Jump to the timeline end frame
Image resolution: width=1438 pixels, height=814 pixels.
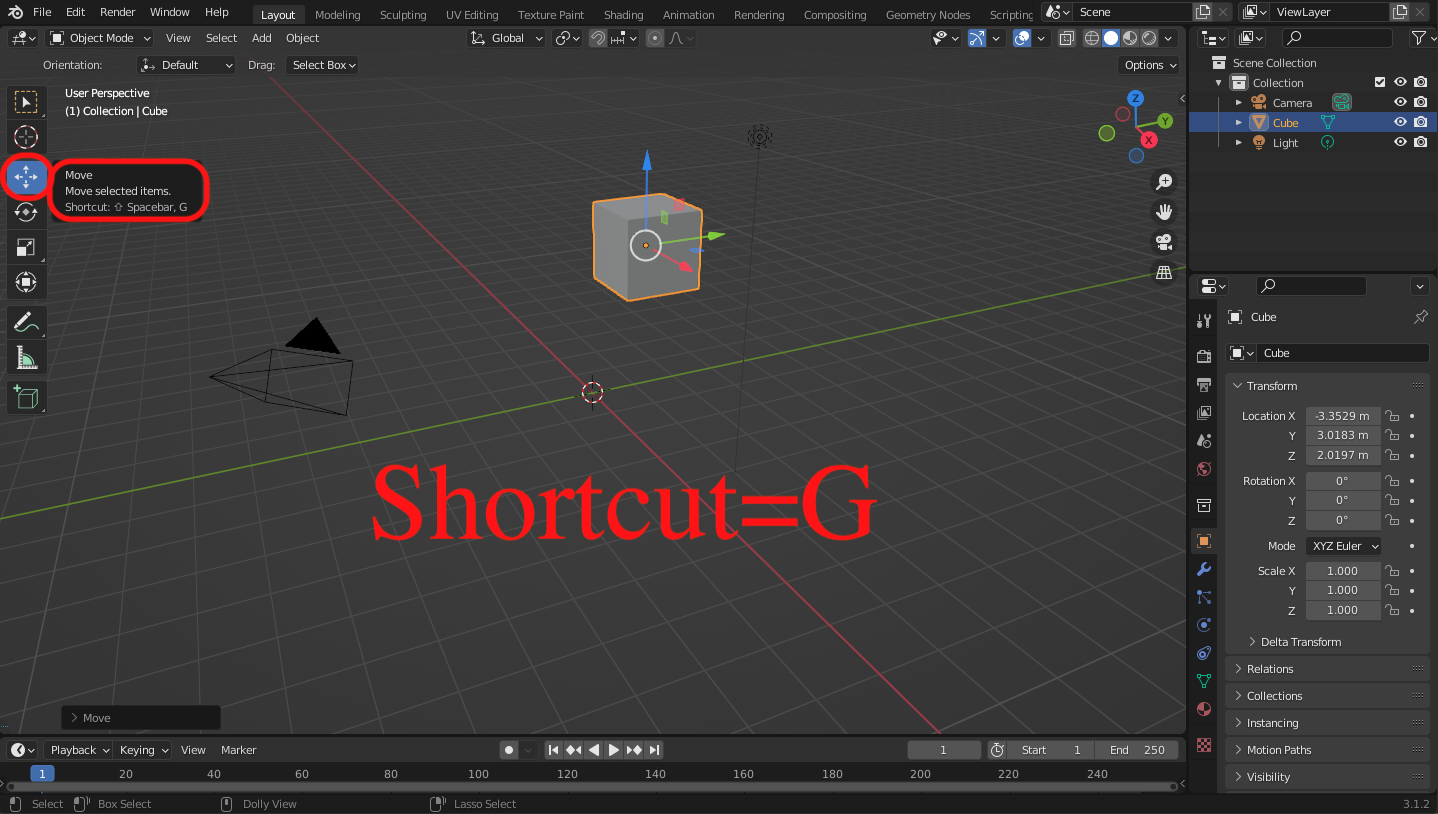pyautogui.click(x=654, y=750)
